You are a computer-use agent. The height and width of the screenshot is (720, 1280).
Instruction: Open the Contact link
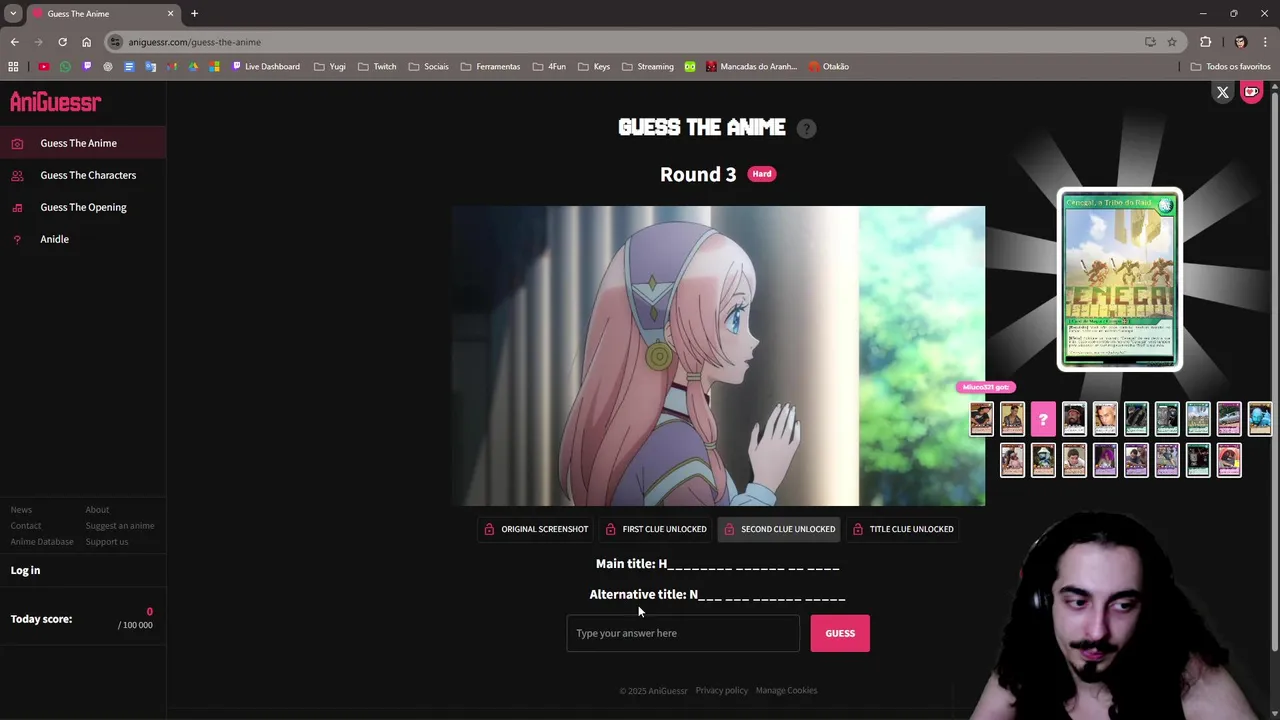[x=26, y=526]
